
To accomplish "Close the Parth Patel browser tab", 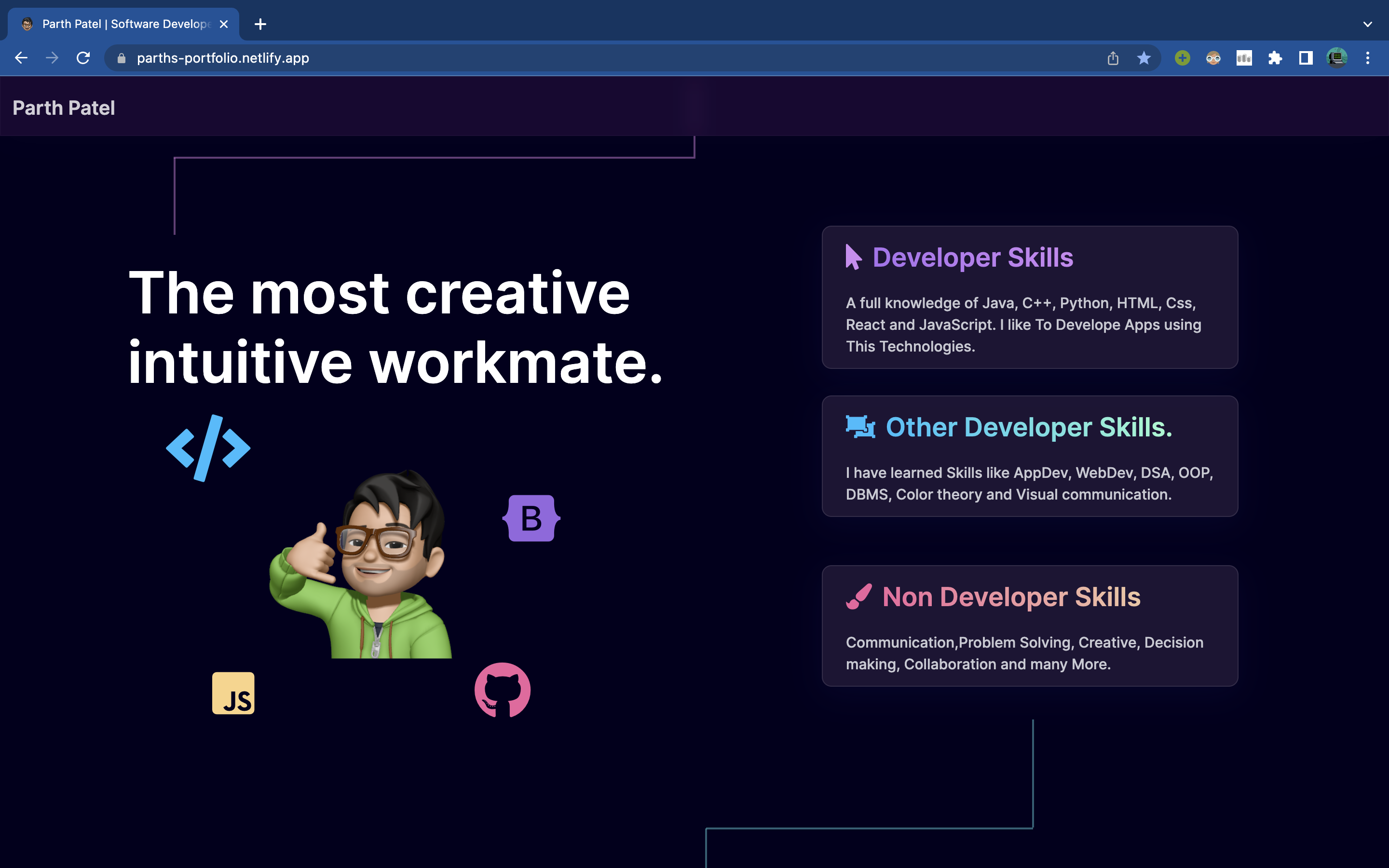I will [x=224, y=24].
